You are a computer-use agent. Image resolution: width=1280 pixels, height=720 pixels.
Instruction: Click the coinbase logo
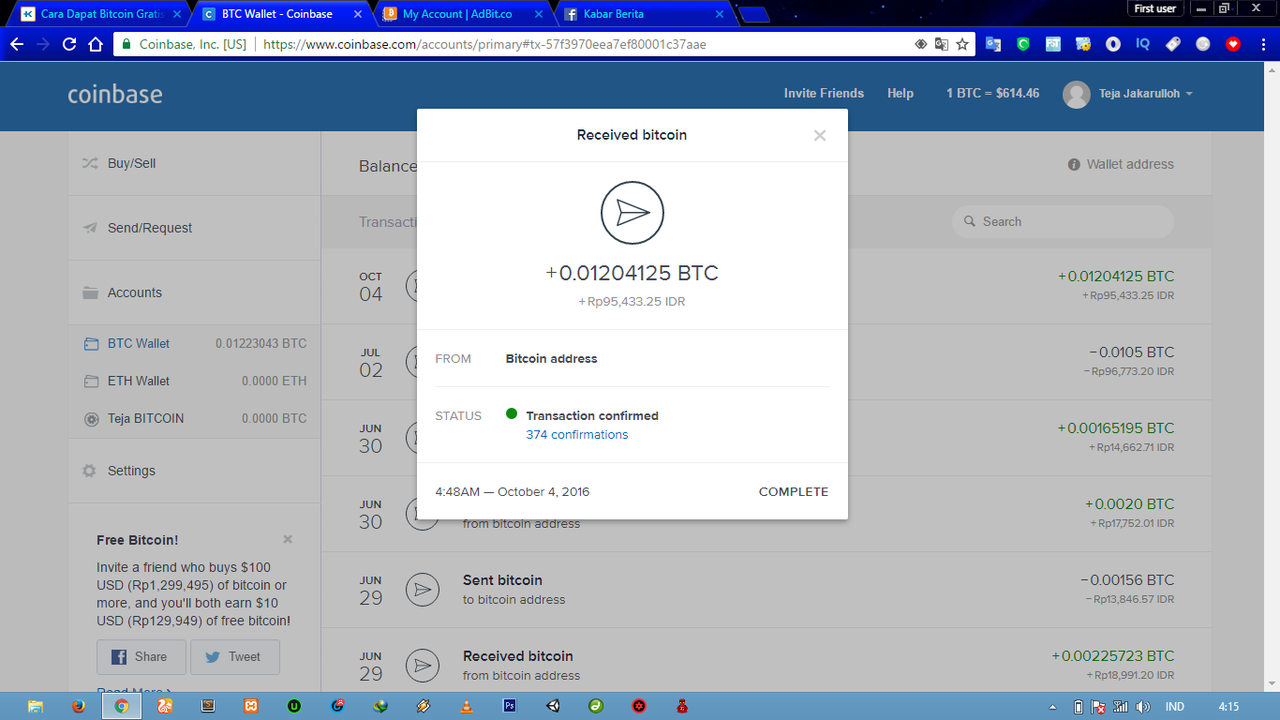point(115,94)
